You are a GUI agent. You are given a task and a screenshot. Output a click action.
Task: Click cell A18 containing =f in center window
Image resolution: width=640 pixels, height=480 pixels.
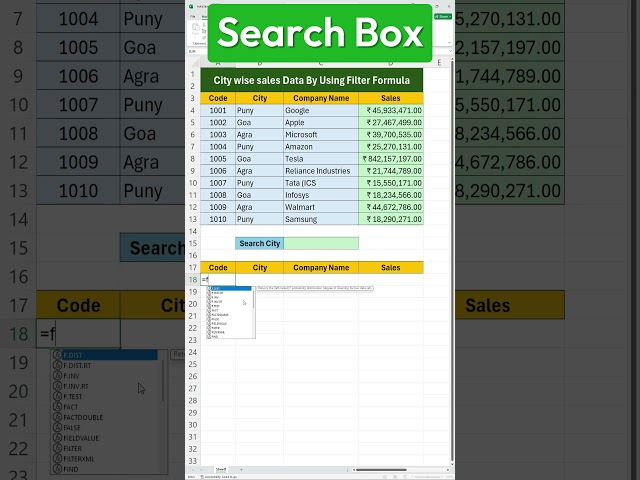[218, 280]
